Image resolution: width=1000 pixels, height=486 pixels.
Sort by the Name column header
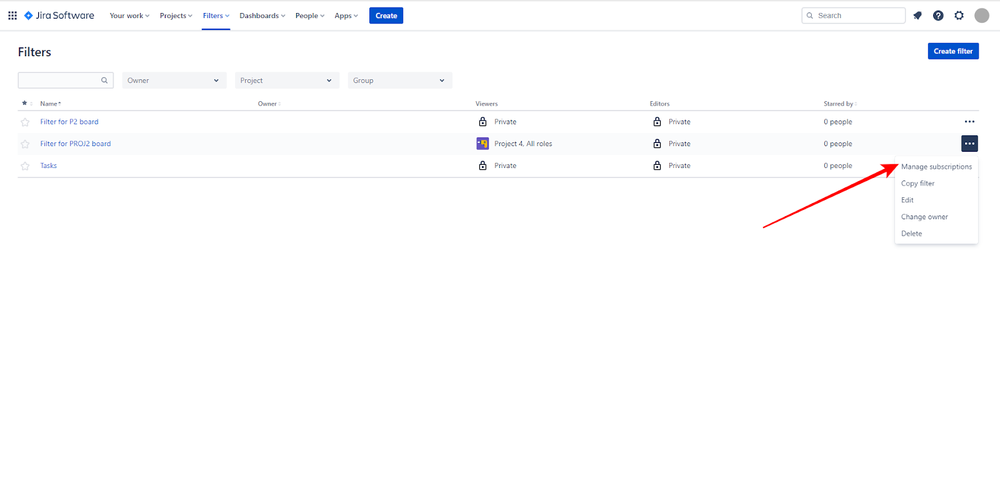point(50,103)
